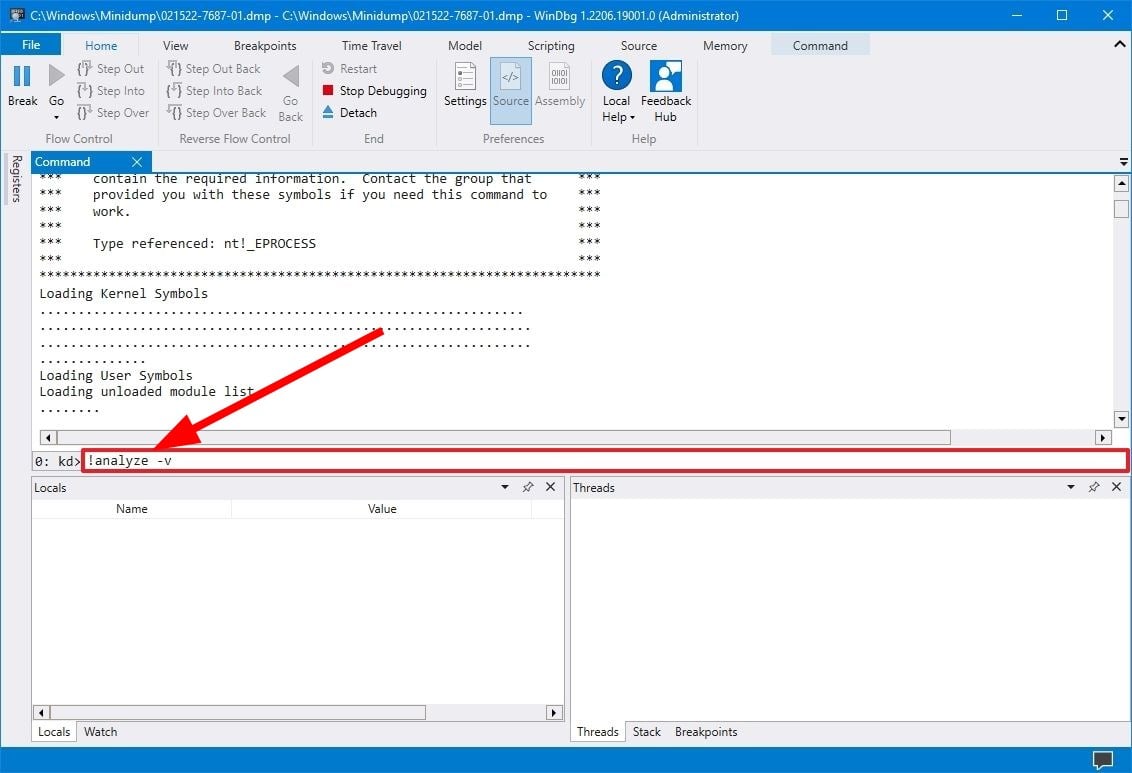Viewport: 1132px width, 773px height.
Task: Click Stop Debugging red square
Action: [x=328, y=90]
